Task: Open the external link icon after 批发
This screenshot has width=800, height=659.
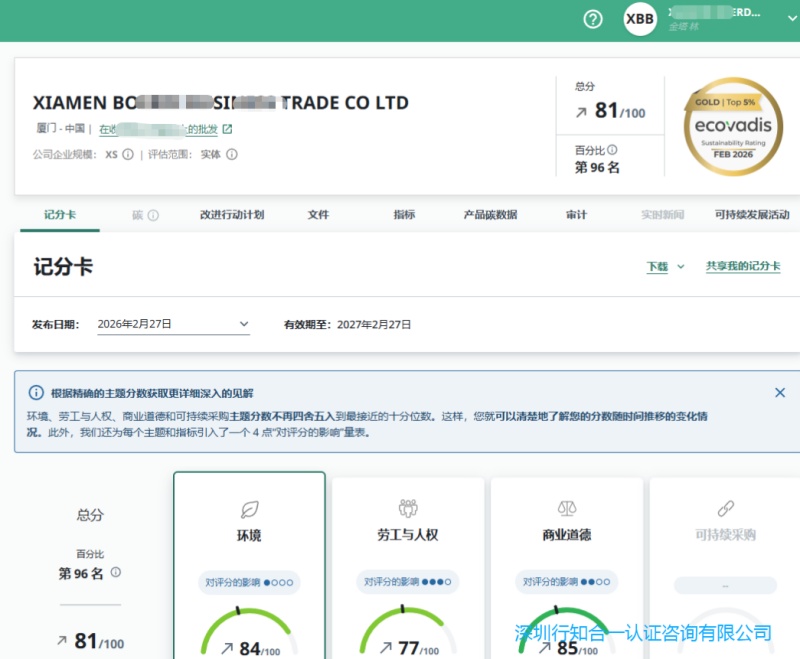Action: coord(228,129)
